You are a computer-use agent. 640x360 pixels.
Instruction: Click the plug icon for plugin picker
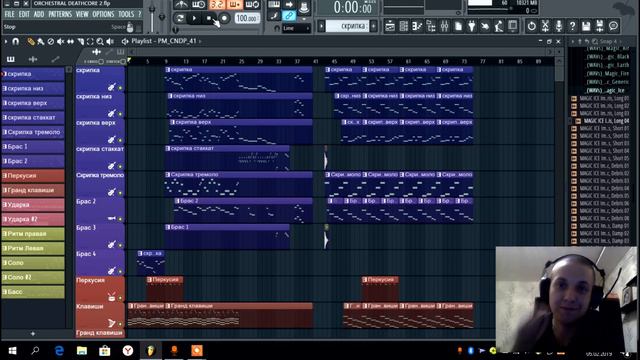click(x=471, y=26)
